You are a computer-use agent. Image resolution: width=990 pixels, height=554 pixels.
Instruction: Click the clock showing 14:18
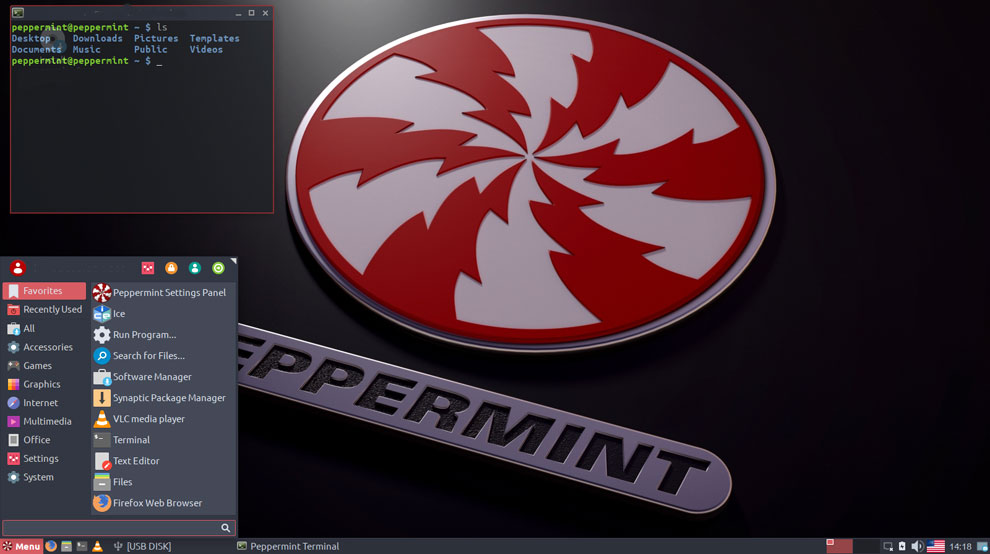pyautogui.click(x=960, y=546)
